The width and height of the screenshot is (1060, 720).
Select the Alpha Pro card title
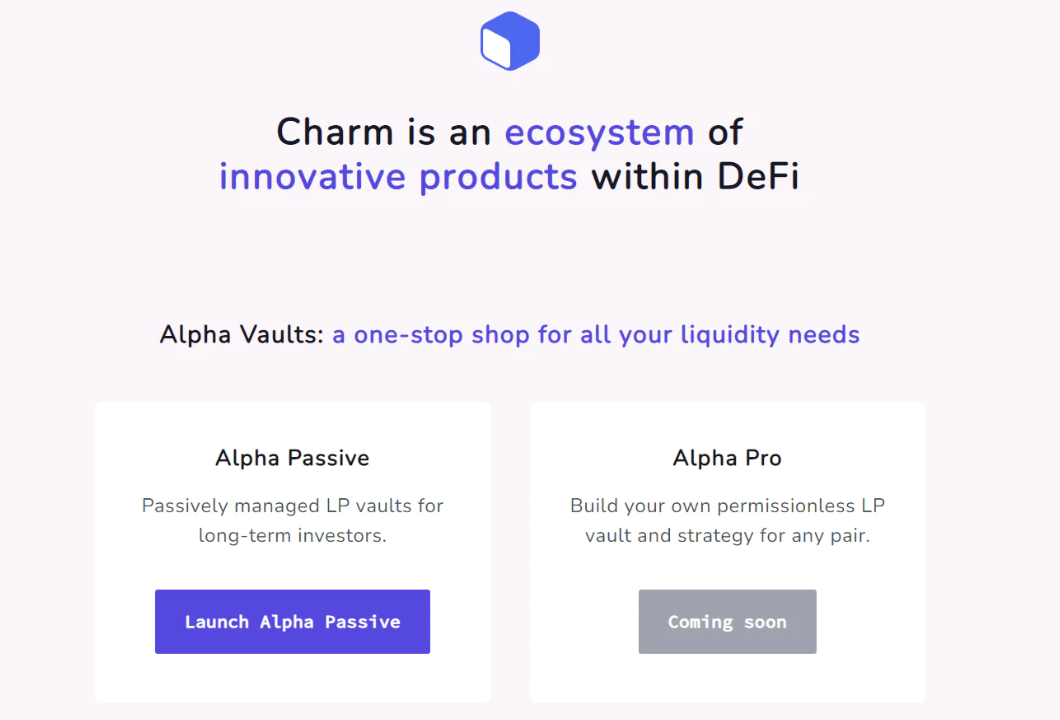pyautogui.click(x=727, y=458)
